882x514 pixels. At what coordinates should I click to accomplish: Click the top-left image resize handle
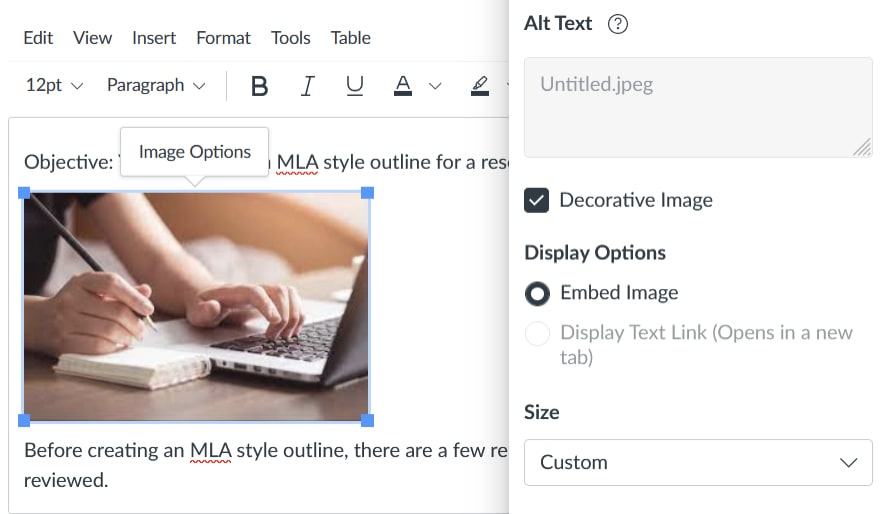coord(24,193)
